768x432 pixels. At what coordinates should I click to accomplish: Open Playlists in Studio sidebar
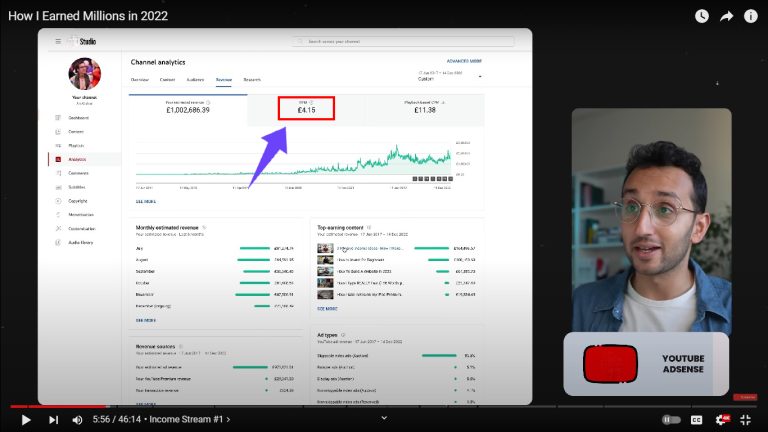pos(76,145)
